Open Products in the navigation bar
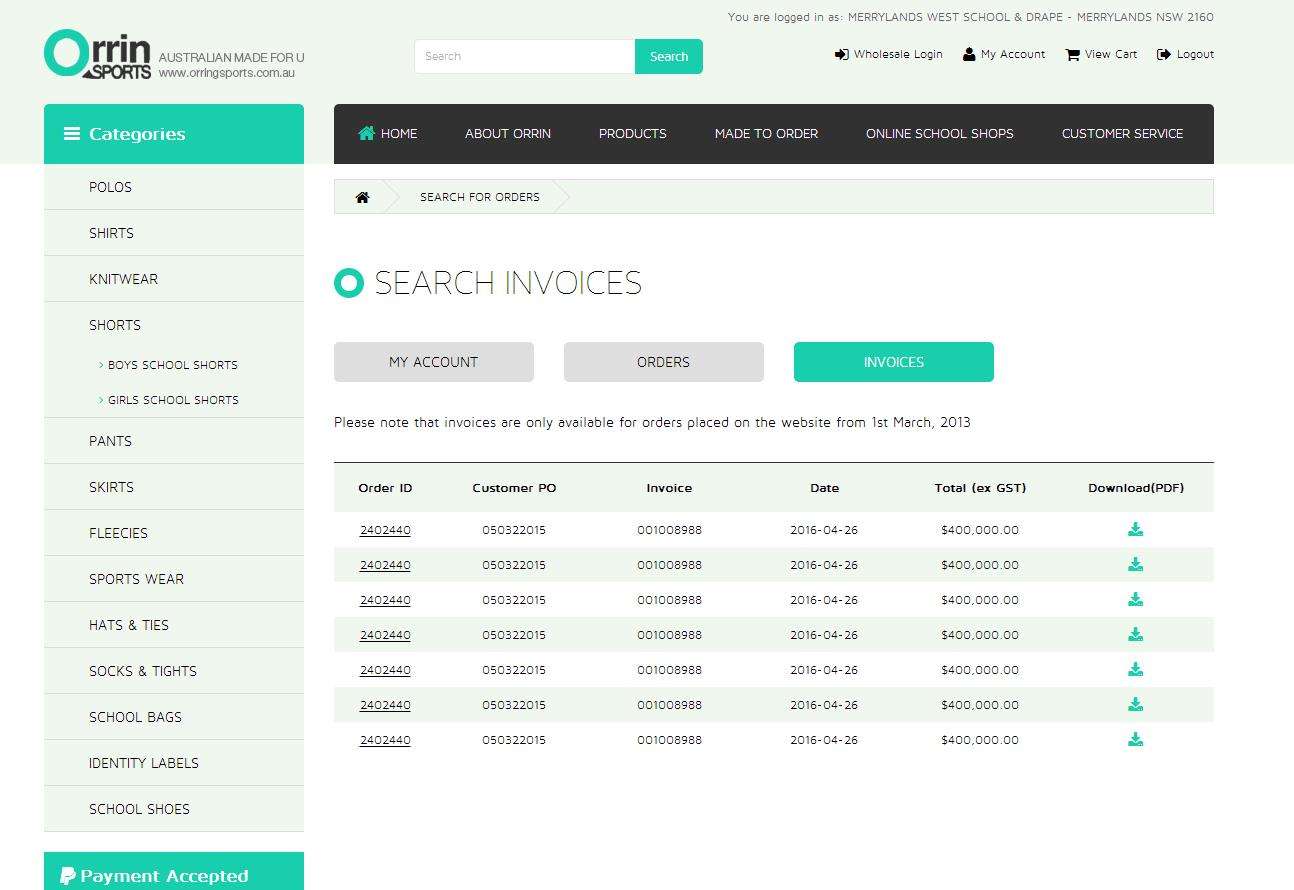This screenshot has width=1294, height=890. (x=632, y=134)
